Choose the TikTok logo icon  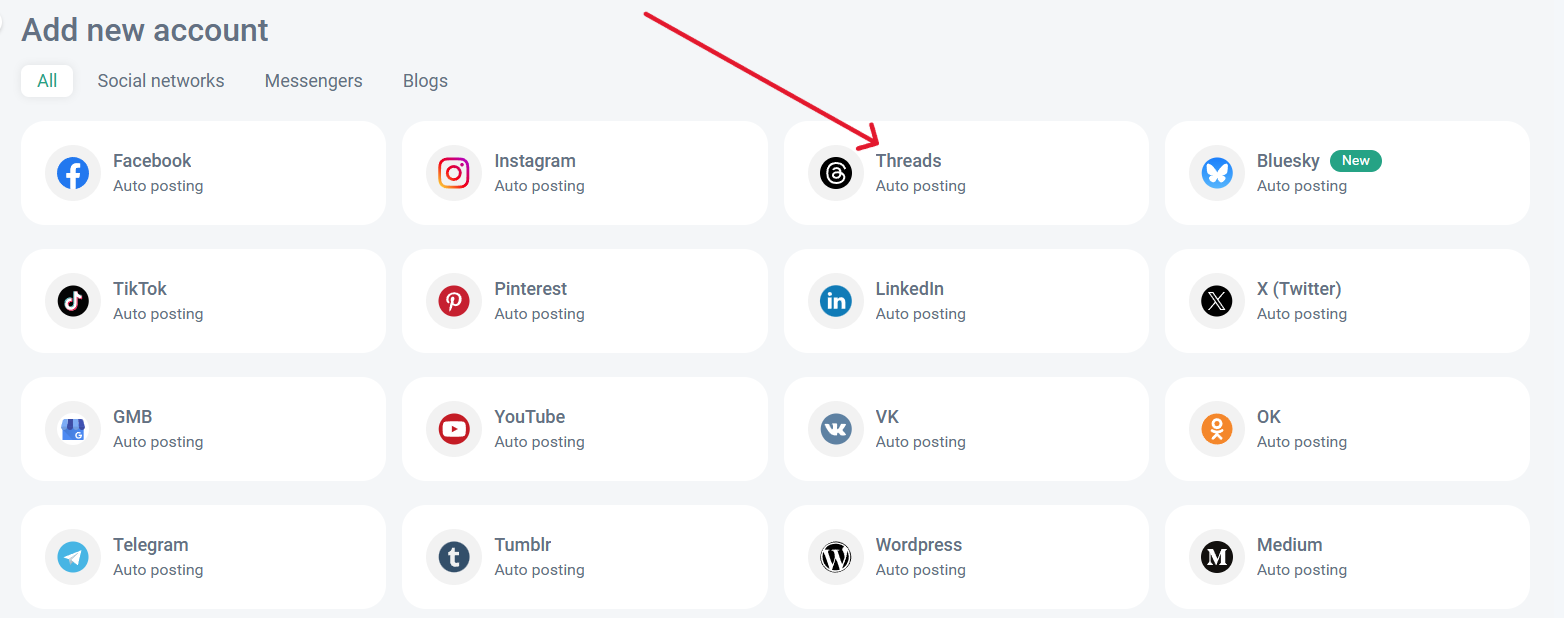click(x=73, y=301)
